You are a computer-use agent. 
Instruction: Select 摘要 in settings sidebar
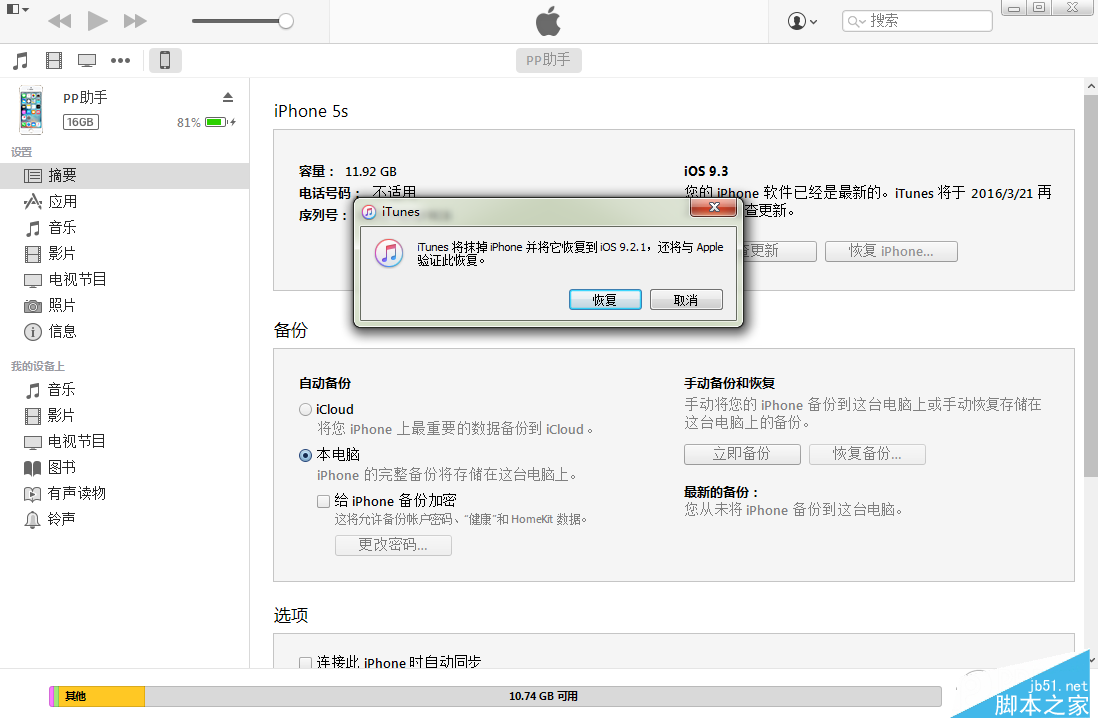click(x=125, y=176)
